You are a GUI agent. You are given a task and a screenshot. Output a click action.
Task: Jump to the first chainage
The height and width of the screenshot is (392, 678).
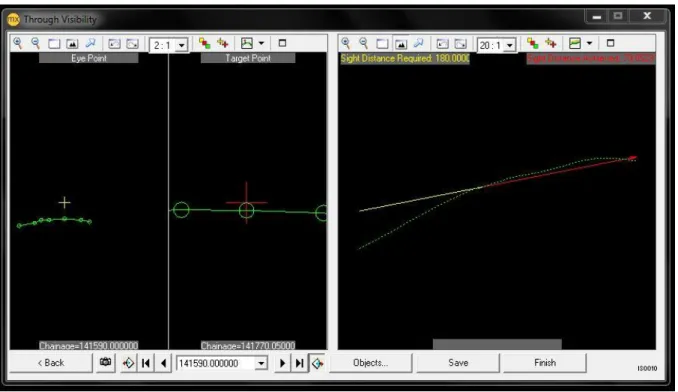tap(146, 363)
